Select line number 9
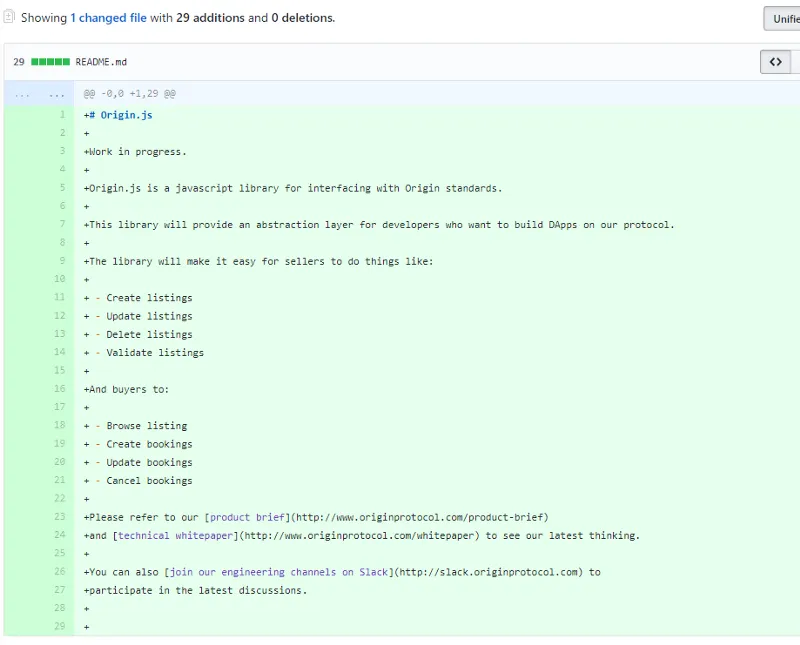 point(62,260)
